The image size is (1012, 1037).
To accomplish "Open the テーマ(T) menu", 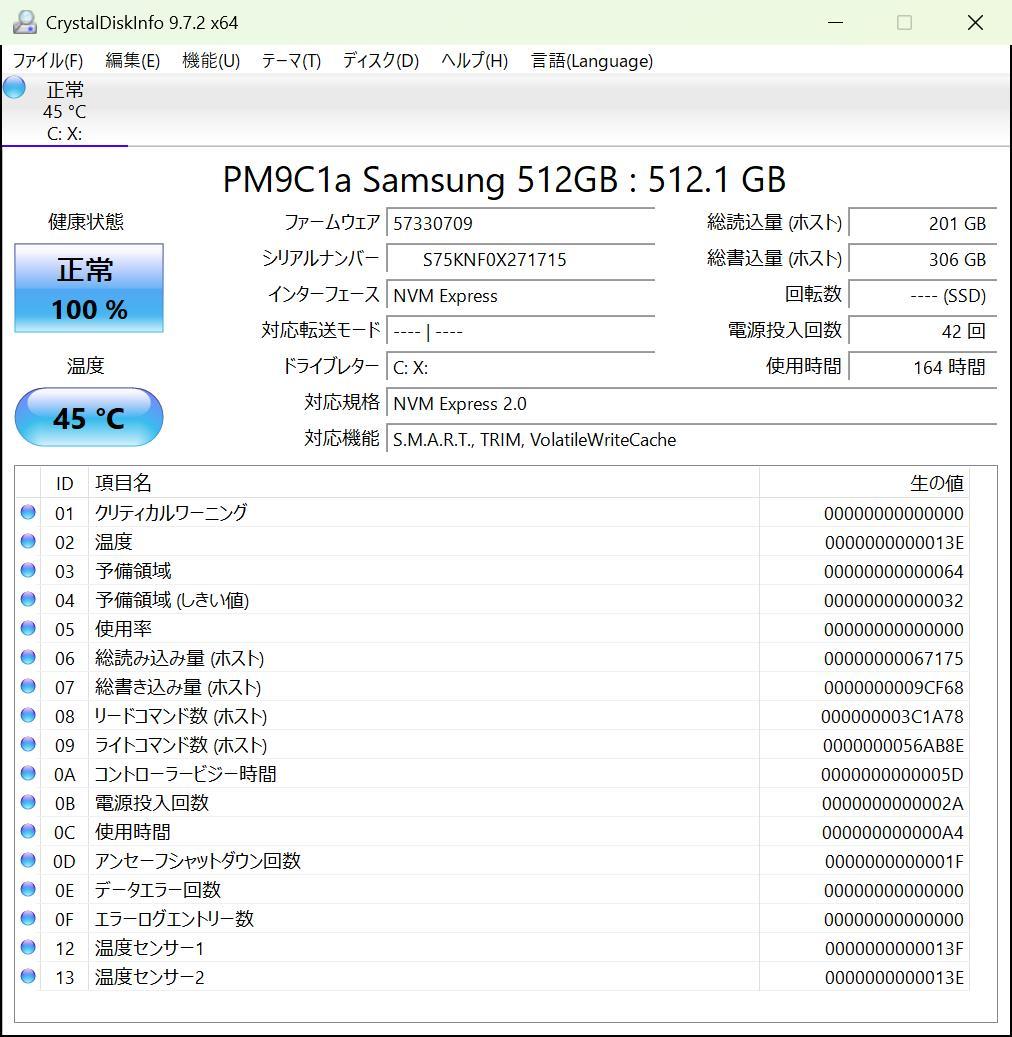I will click(290, 61).
